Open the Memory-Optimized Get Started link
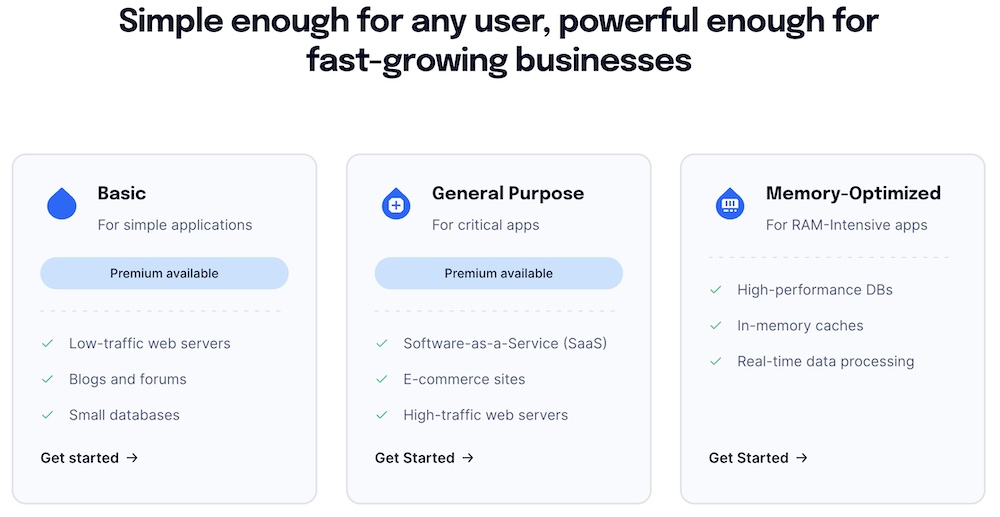This screenshot has width=1000, height=517. pos(749,458)
